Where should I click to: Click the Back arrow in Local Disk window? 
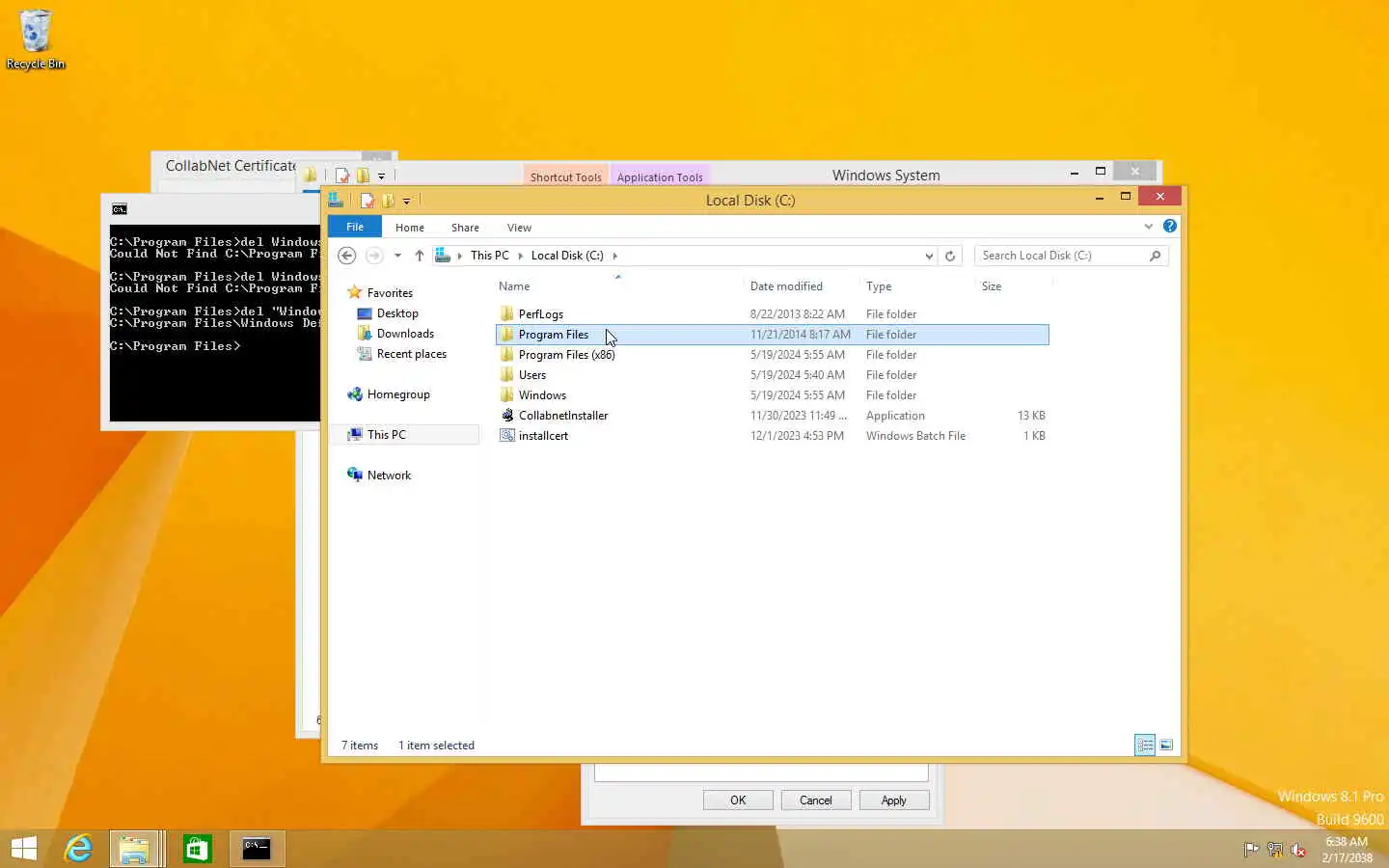point(347,256)
